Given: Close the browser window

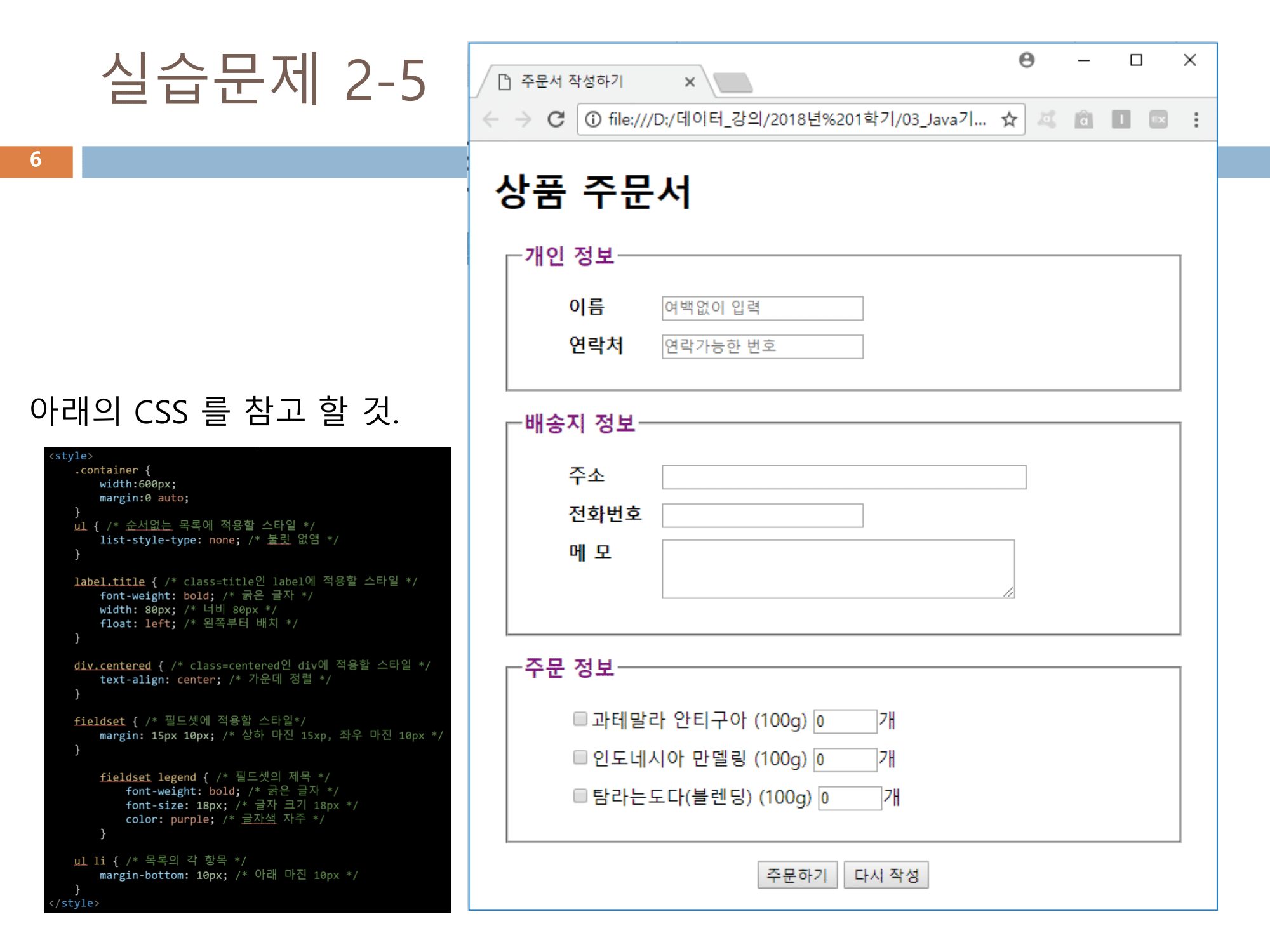Looking at the screenshot, I should pyautogui.click(x=1190, y=60).
